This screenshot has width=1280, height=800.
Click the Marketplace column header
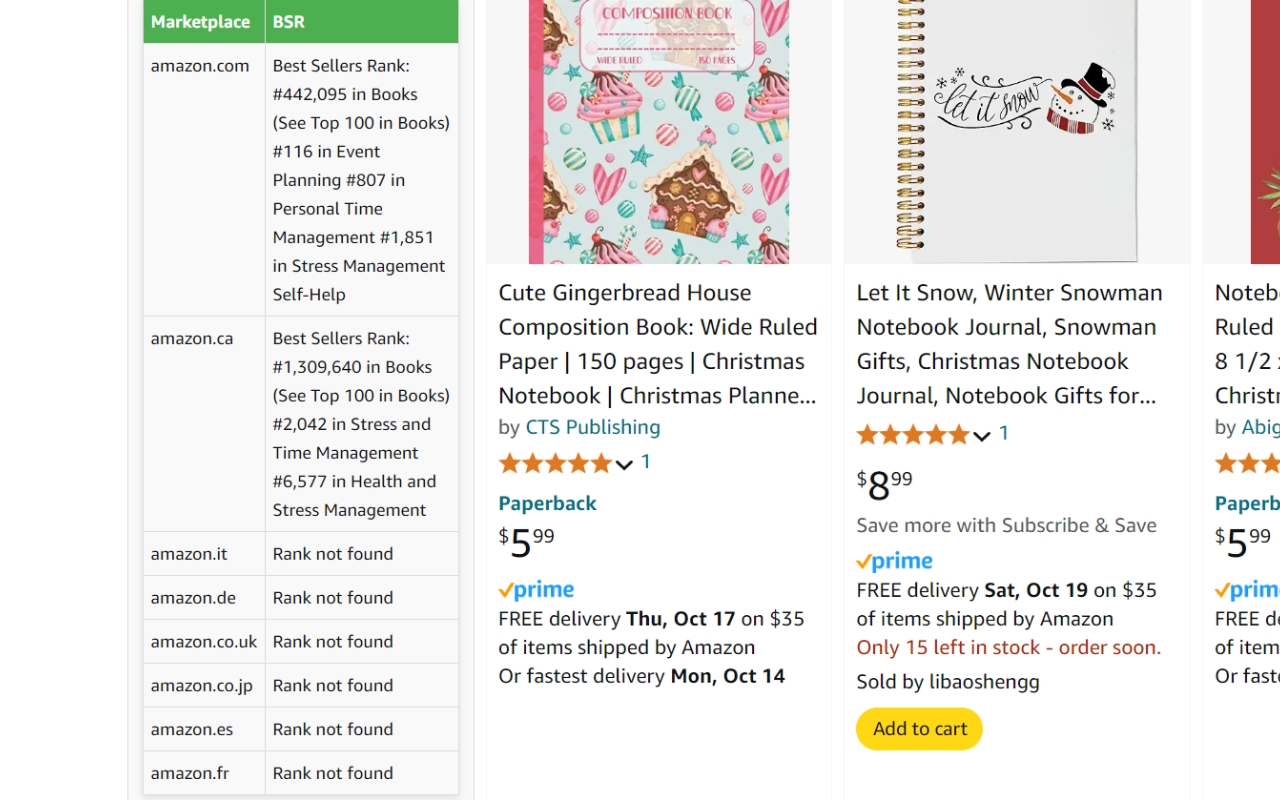[x=201, y=21]
